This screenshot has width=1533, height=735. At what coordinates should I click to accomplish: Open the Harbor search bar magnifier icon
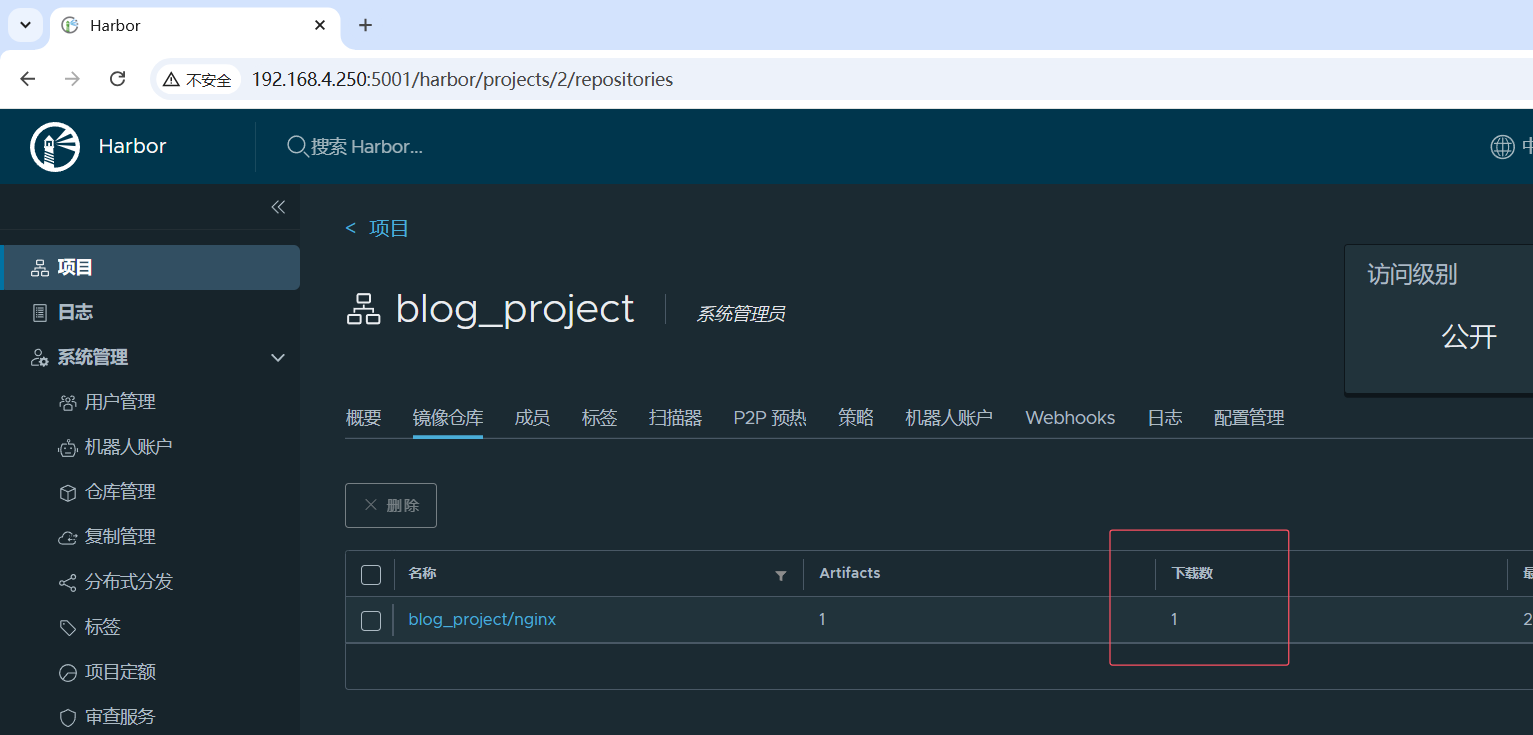pyautogui.click(x=297, y=146)
